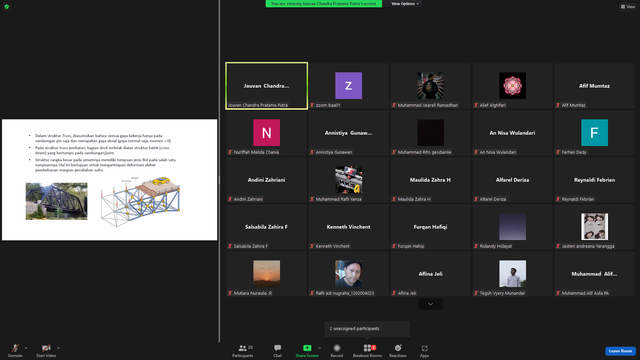Screen dimensions: 640x360
Task: Click the muted mic icon beside Farhan Dedy
Action: [558, 152]
